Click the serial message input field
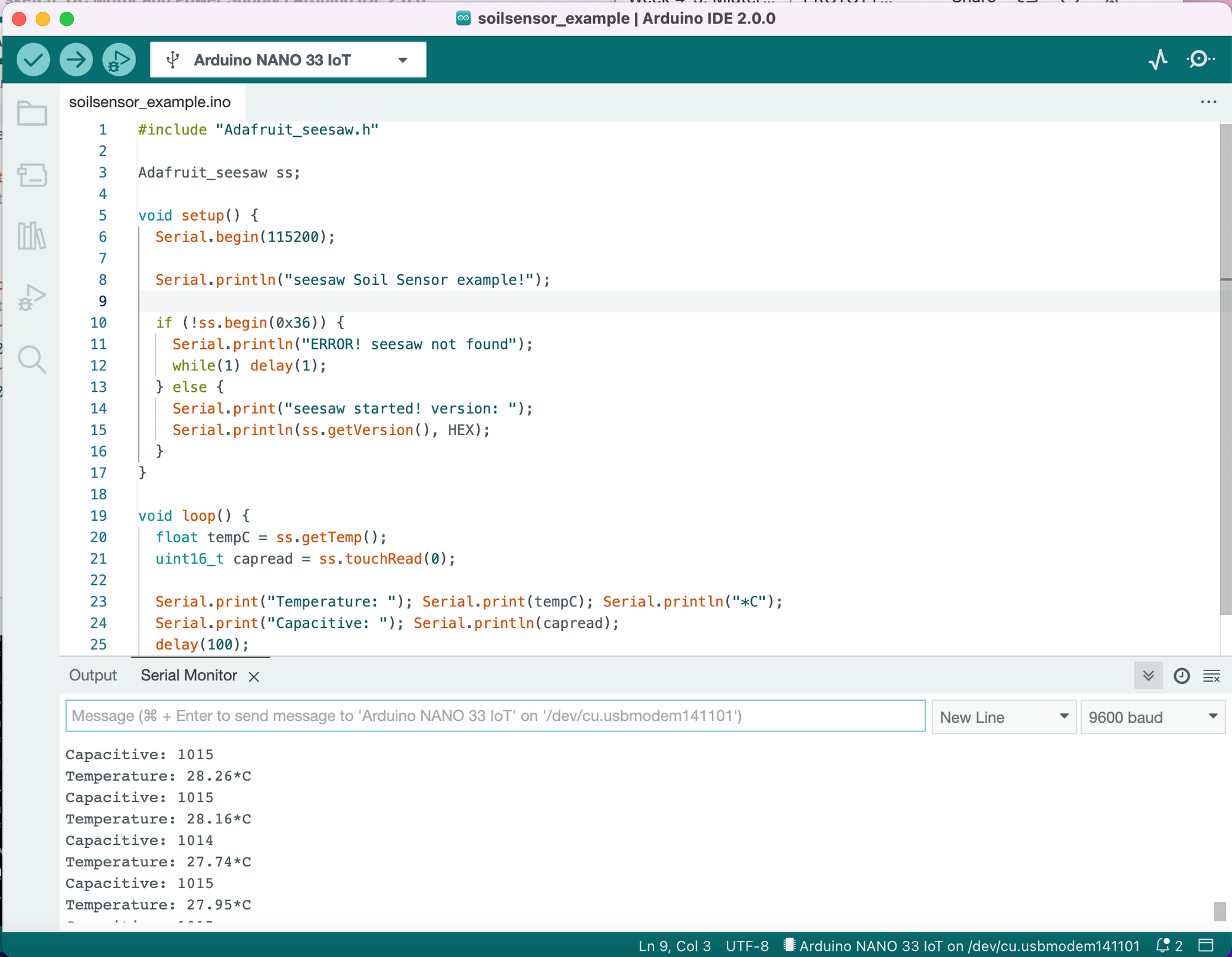 click(495, 716)
